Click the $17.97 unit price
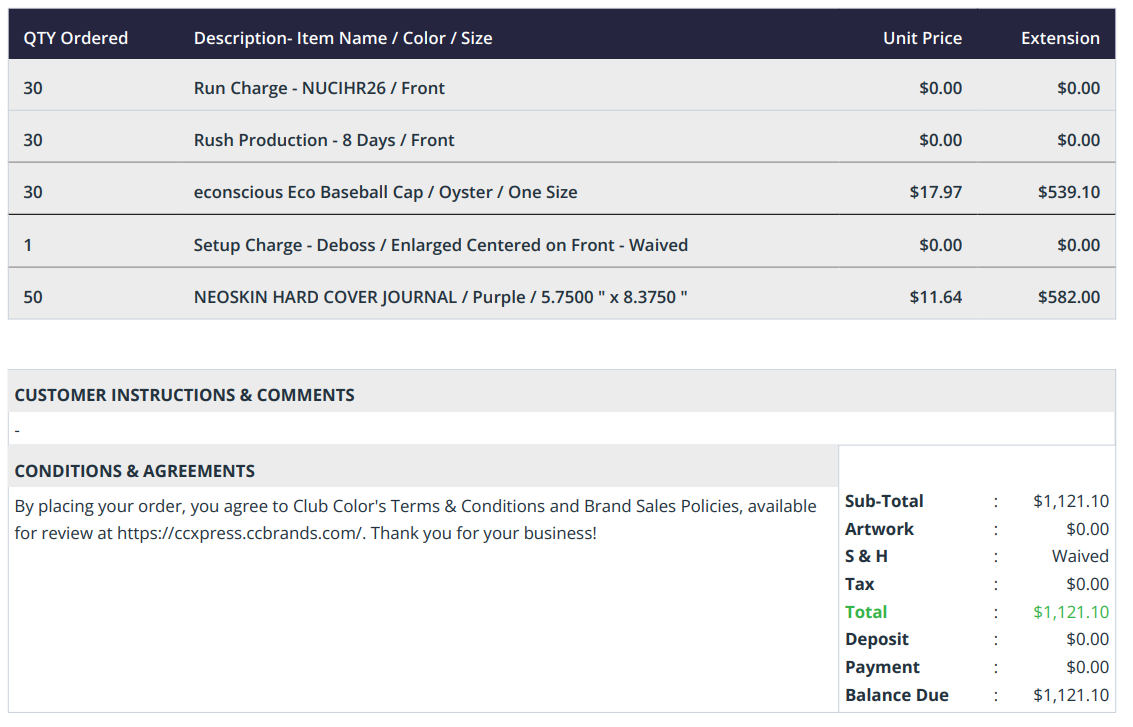The image size is (1133, 727). (936, 192)
